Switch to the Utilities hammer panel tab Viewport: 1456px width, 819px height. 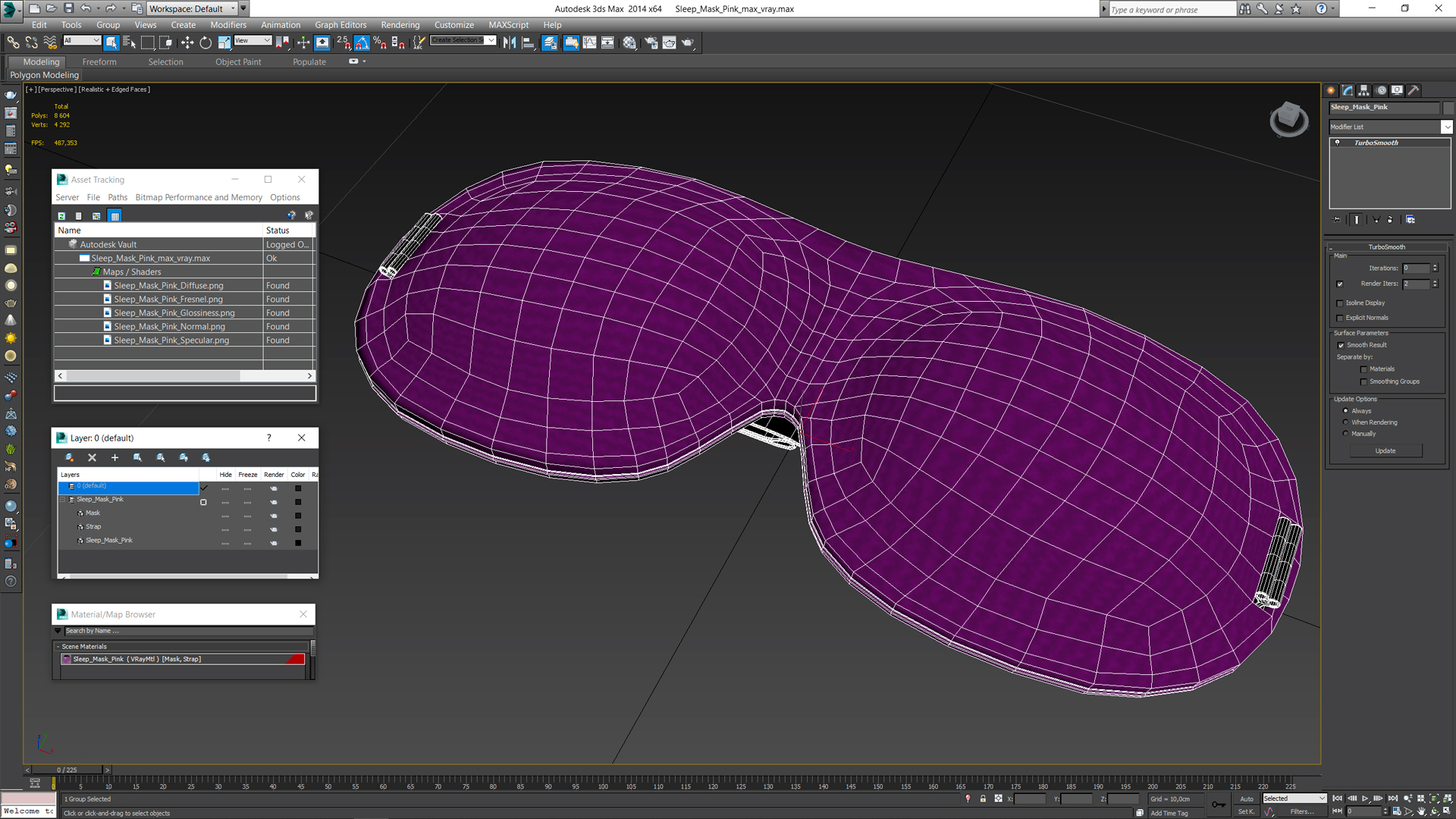click(x=1414, y=90)
